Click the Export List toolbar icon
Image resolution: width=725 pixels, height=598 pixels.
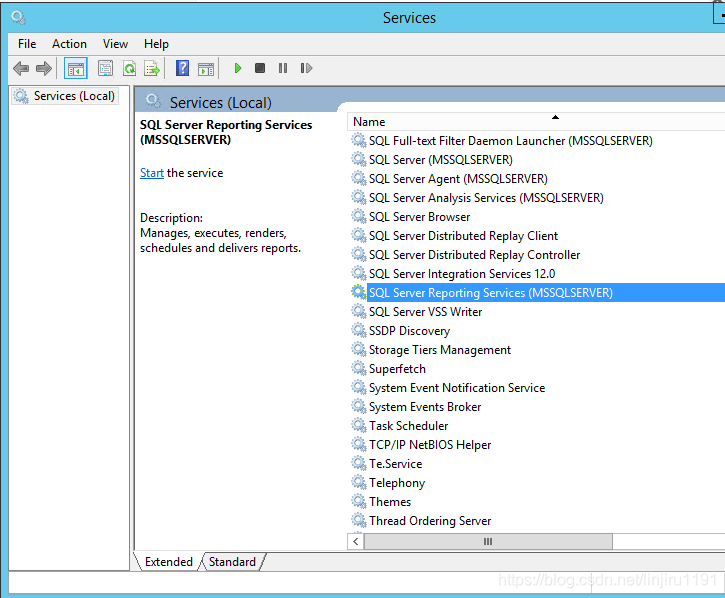pos(152,68)
